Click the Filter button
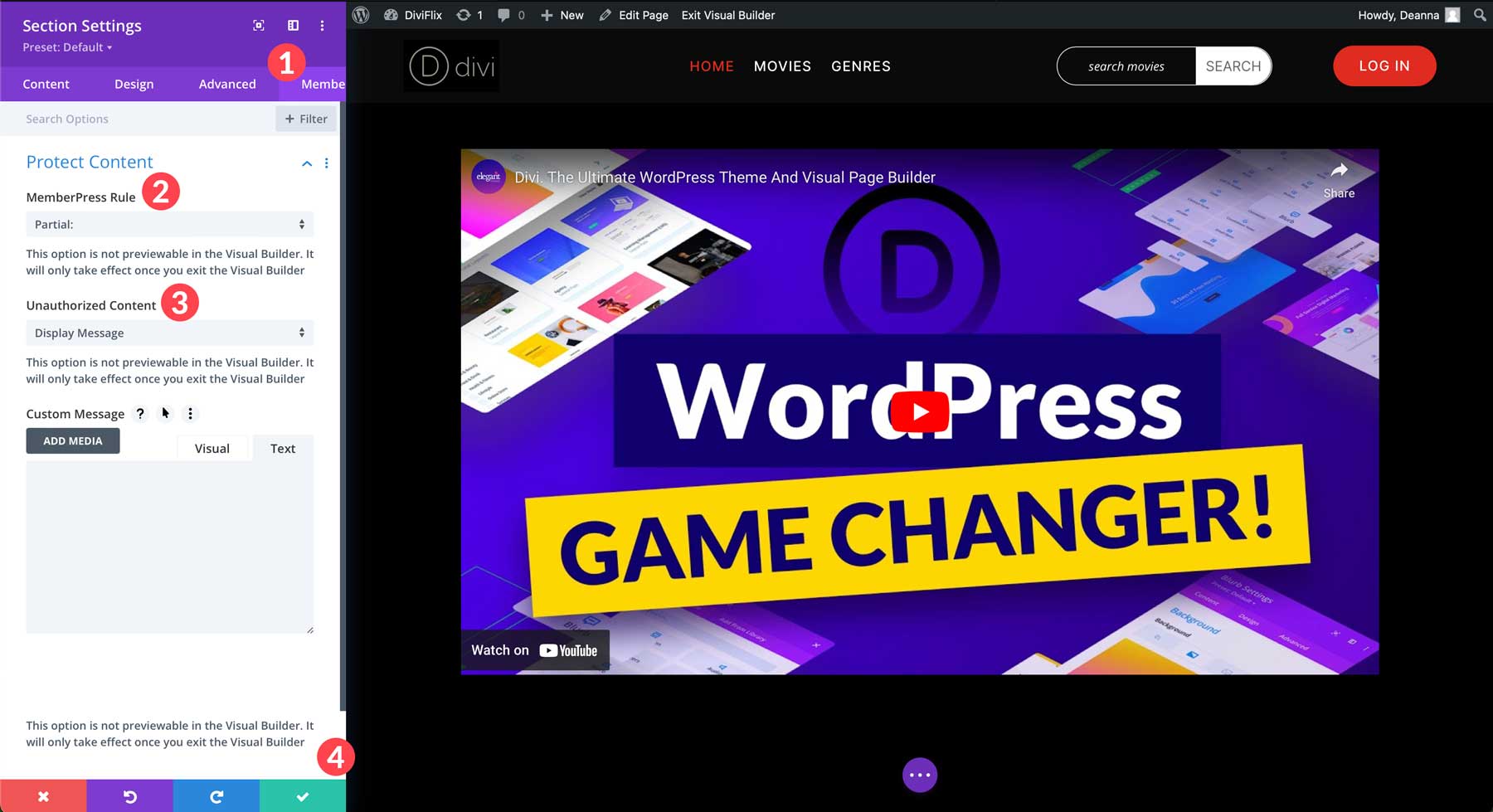The width and height of the screenshot is (1493, 812). click(306, 119)
